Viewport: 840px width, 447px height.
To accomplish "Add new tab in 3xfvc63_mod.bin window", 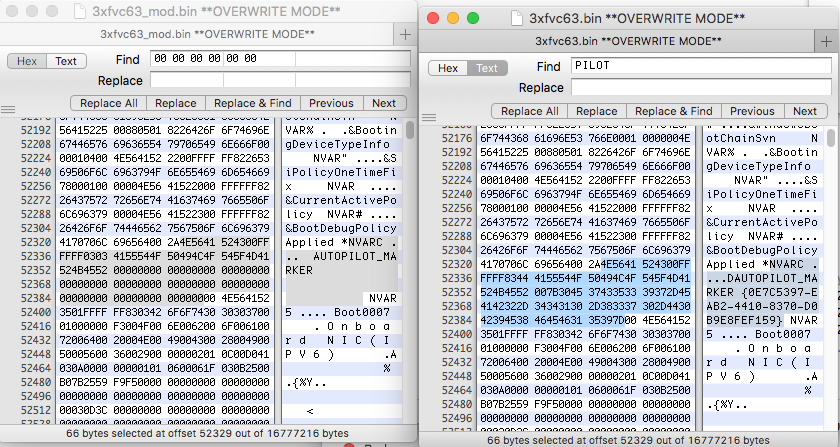I will [406, 34].
